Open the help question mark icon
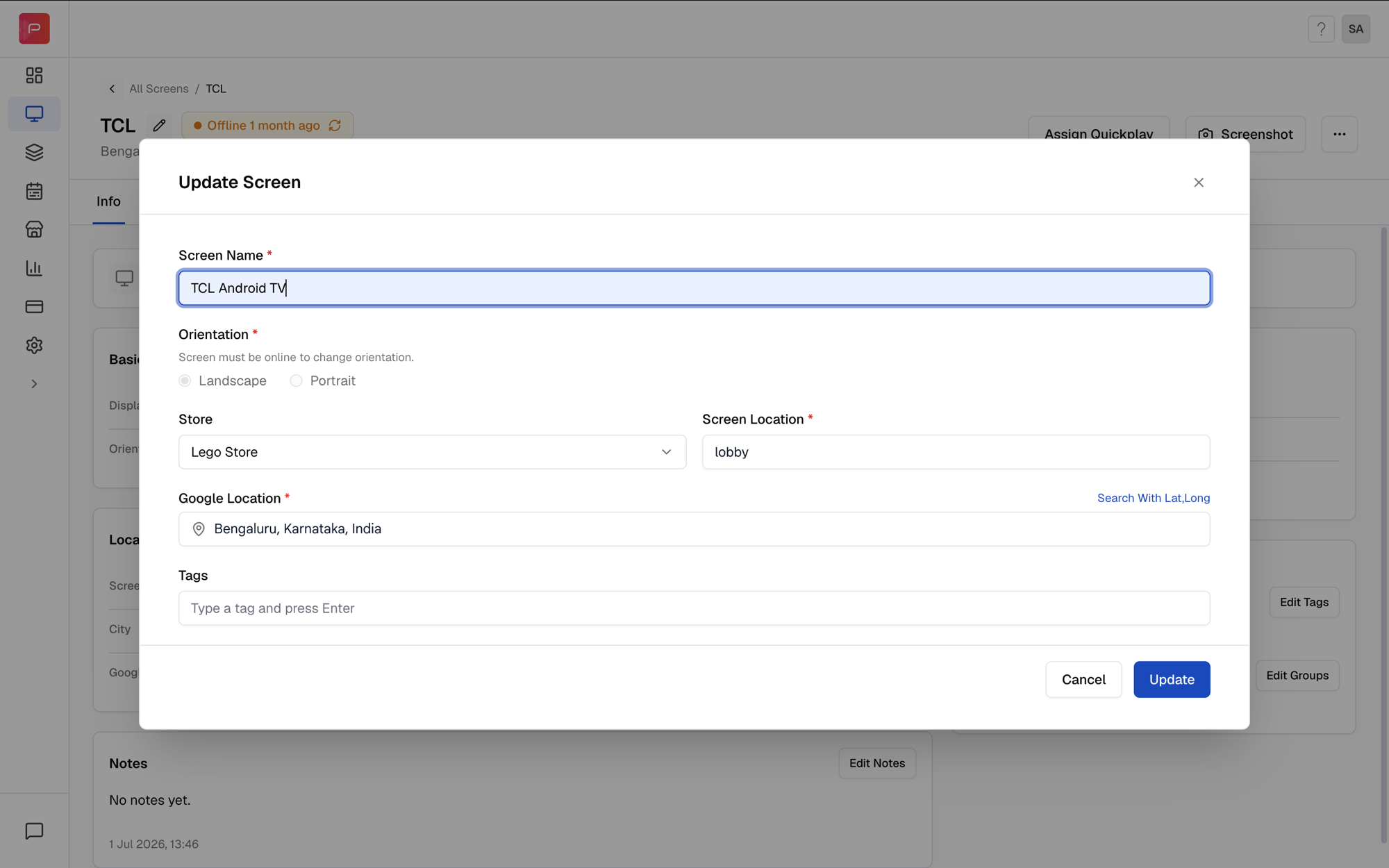 1321,29
